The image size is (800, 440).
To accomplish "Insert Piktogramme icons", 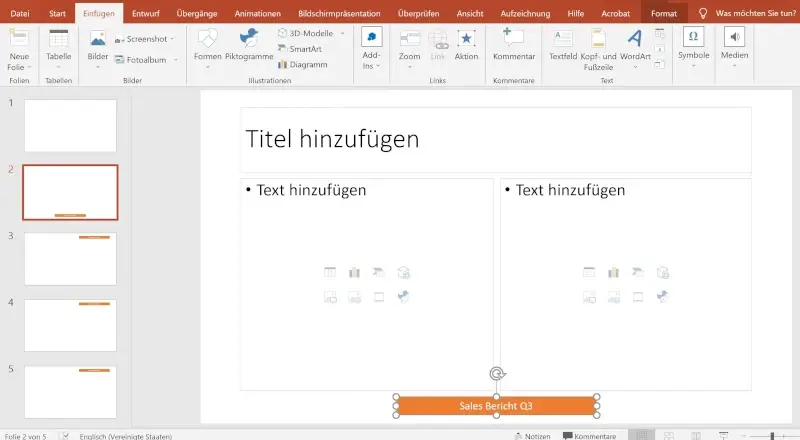I will click(x=249, y=45).
